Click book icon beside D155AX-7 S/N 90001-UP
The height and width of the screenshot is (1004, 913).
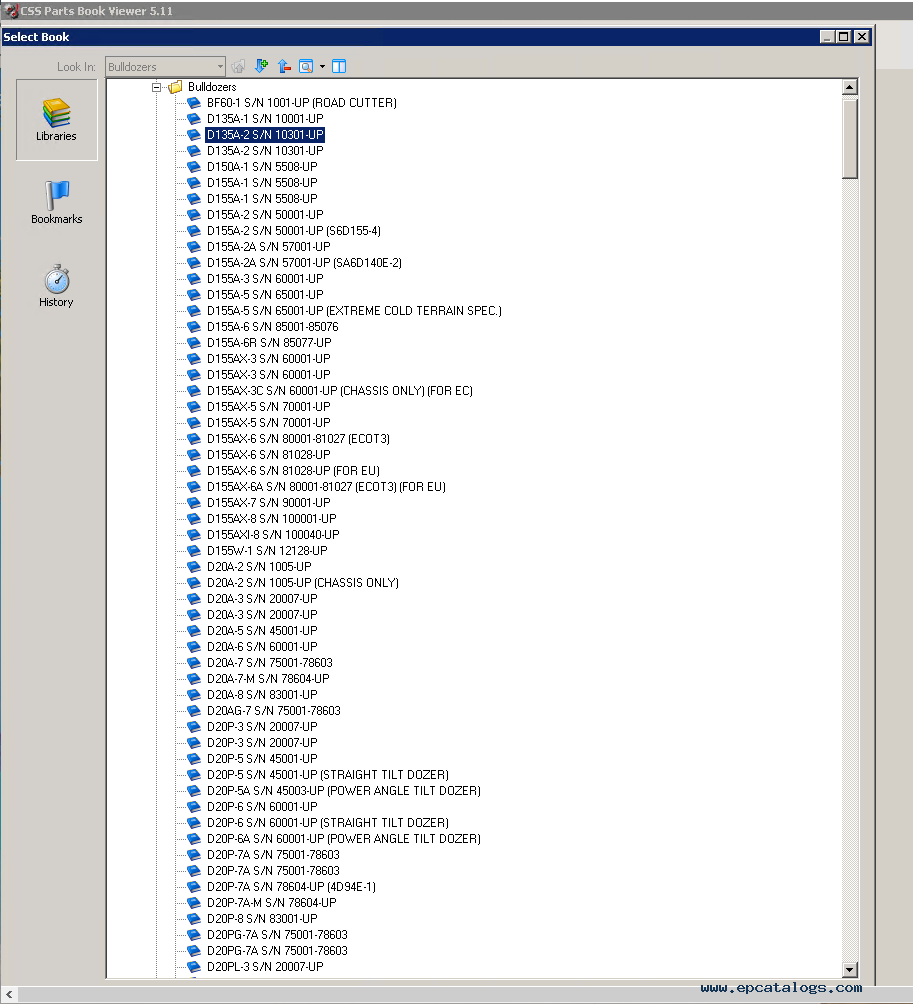click(193, 503)
